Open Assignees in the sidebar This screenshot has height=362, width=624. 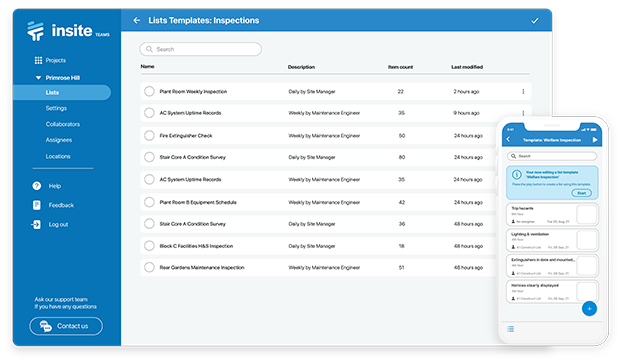click(x=59, y=140)
